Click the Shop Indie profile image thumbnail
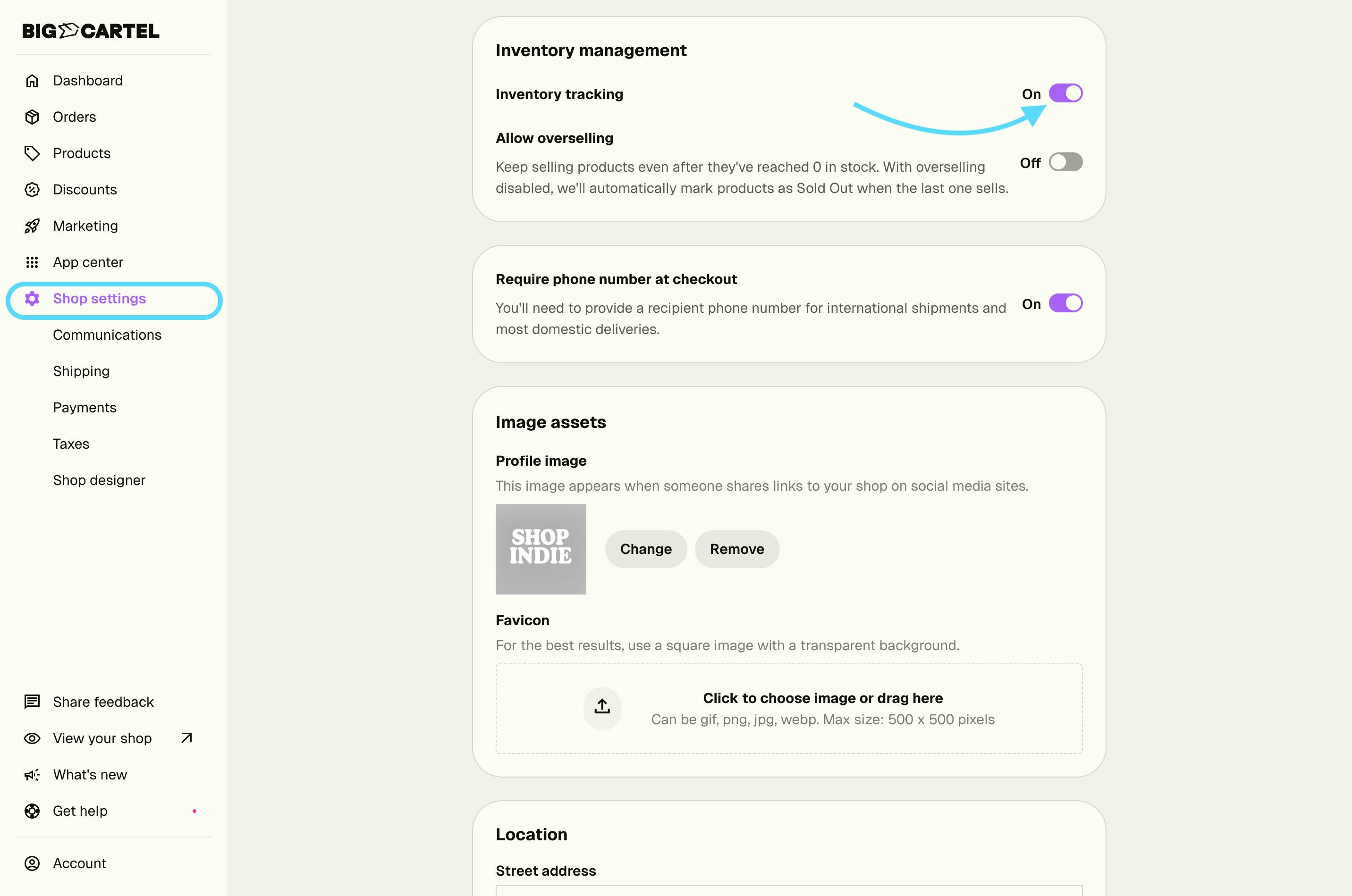Screen dimensions: 1352x896 (540, 549)
